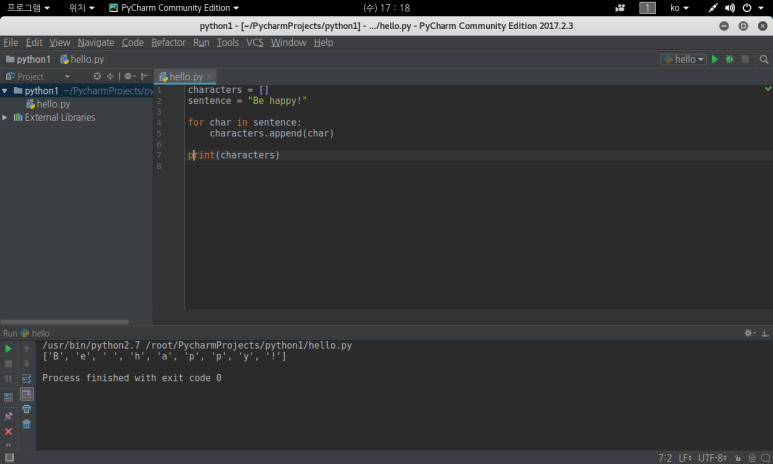The image size is (773, 464).
Task: Open the Navigate menu
Action: point(96,42)
